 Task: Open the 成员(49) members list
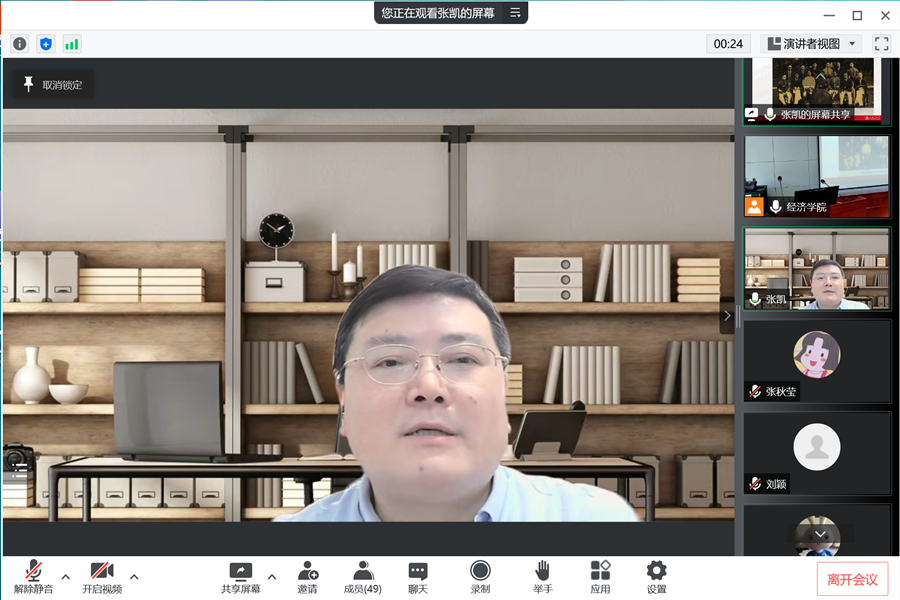click(362, 577)
